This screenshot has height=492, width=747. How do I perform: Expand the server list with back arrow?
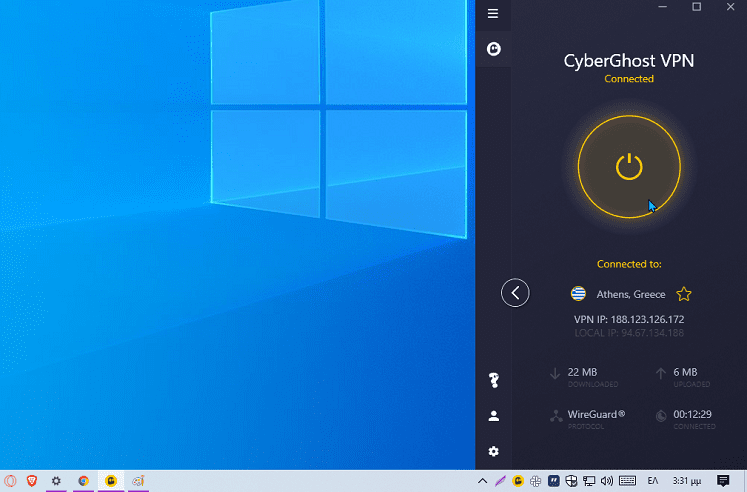pos(515,292)
